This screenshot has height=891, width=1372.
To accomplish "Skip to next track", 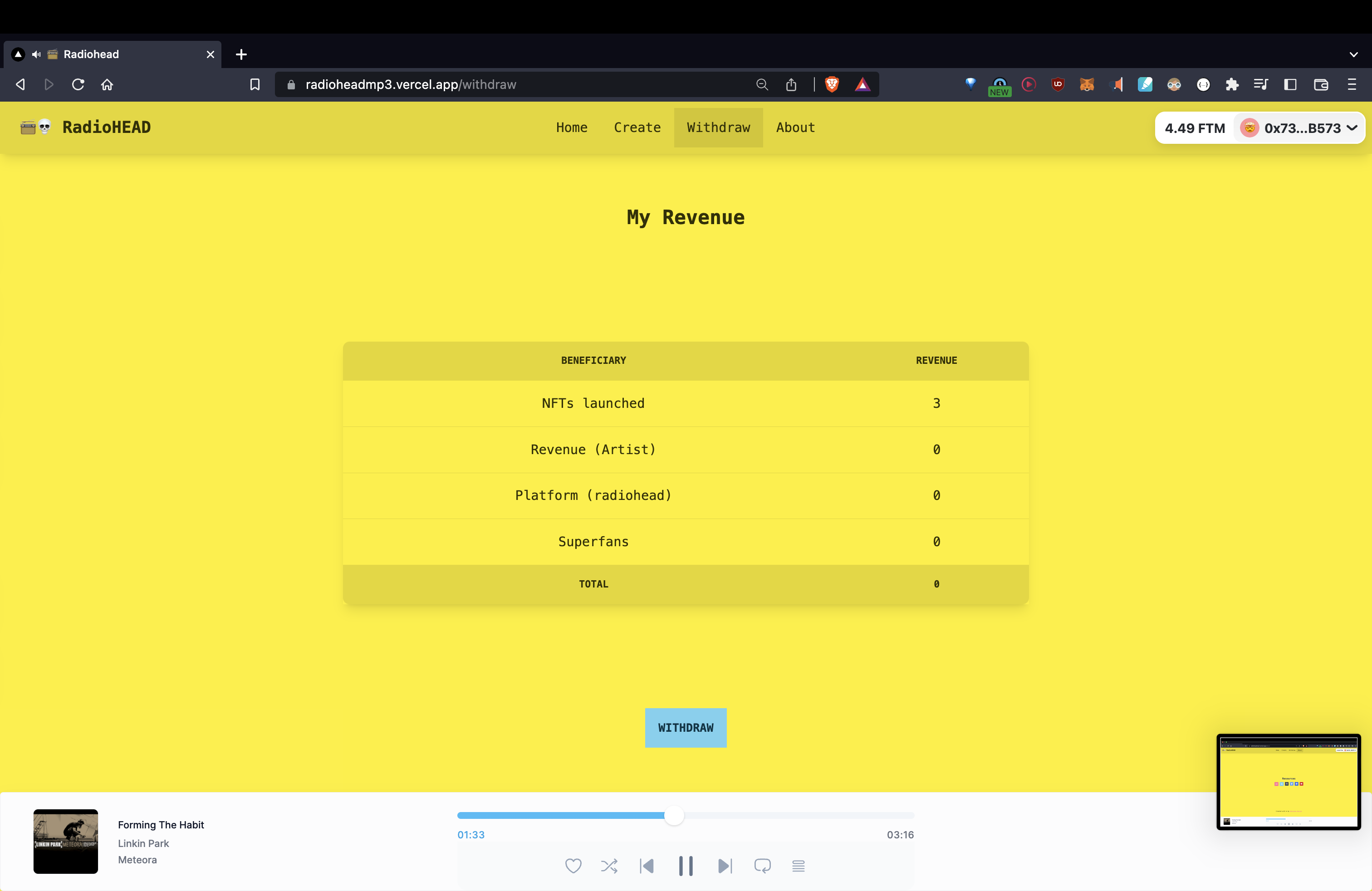I will point(725,865).
